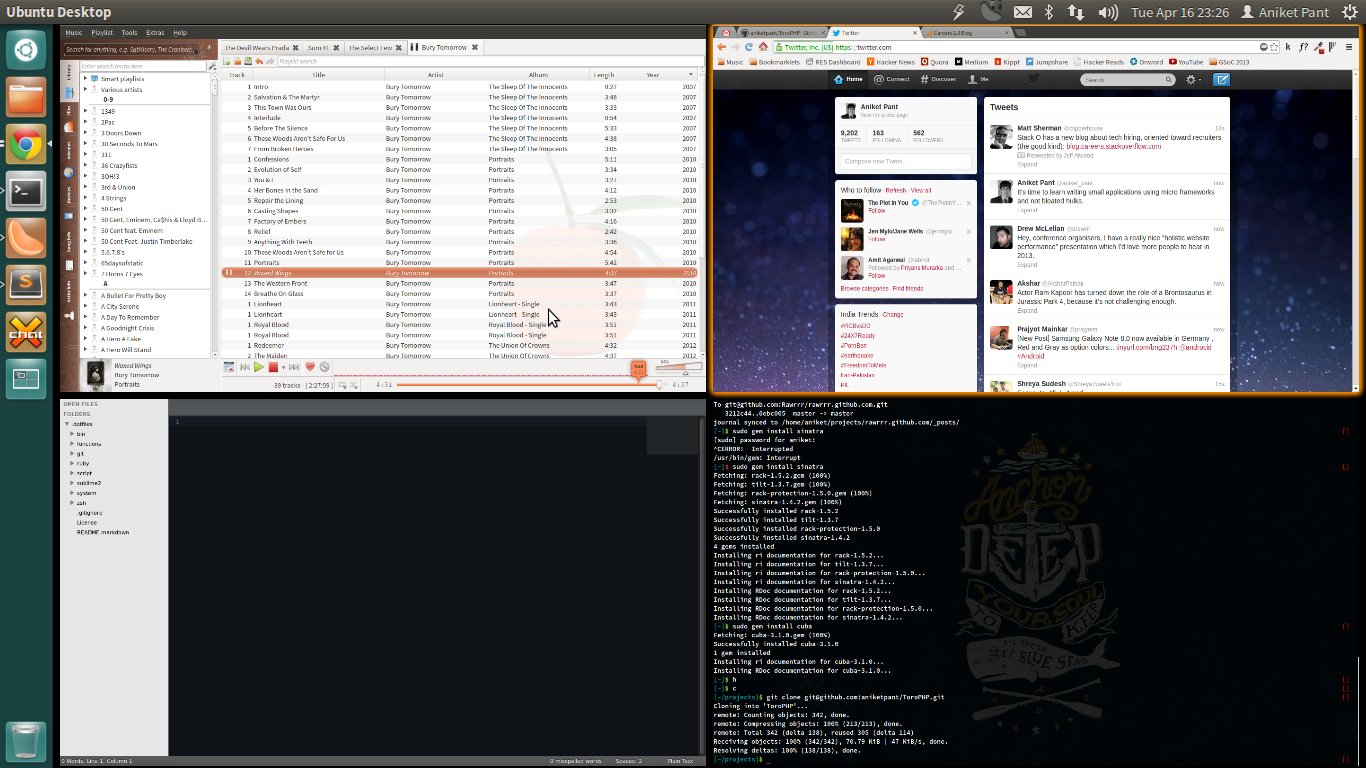Open the YouTube bookmark
This screenshot has height=768, width=1366.
[1186, 62]
